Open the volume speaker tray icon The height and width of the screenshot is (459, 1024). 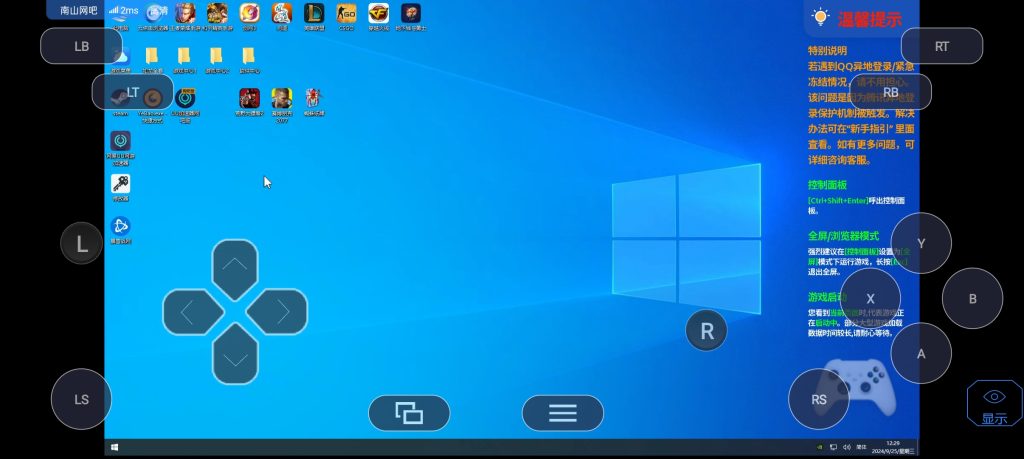click(x=847, y=447)
